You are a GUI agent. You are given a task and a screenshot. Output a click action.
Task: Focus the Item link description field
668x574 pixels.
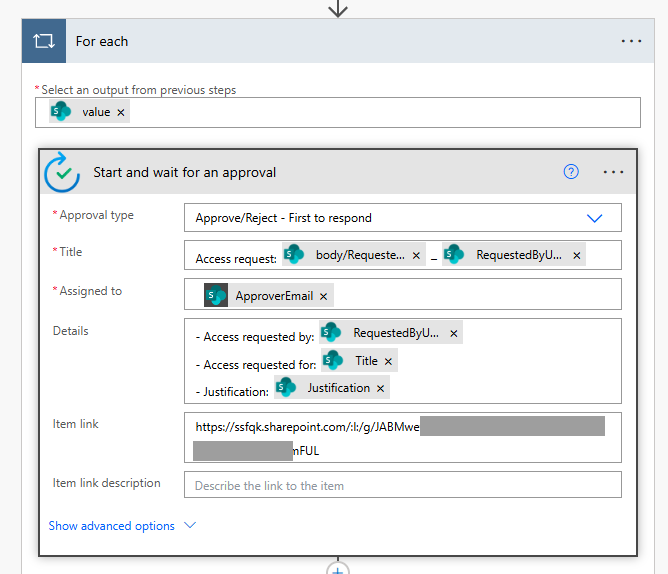click(403, 485)
